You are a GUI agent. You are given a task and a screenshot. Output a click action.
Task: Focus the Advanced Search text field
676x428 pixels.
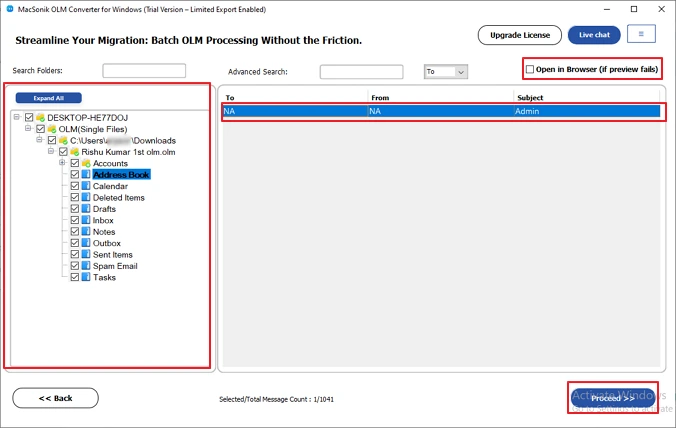click(361, 72)
